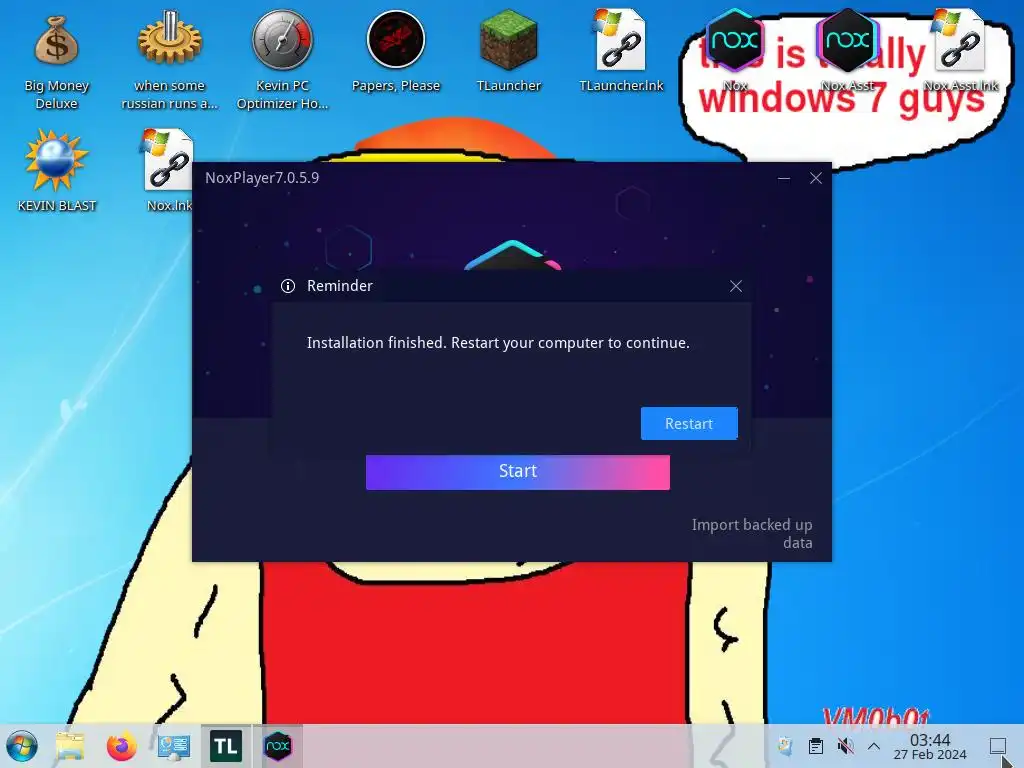Select Papers, Please desktop icon
Viewport: 1024px width, 768px height.
396,52
